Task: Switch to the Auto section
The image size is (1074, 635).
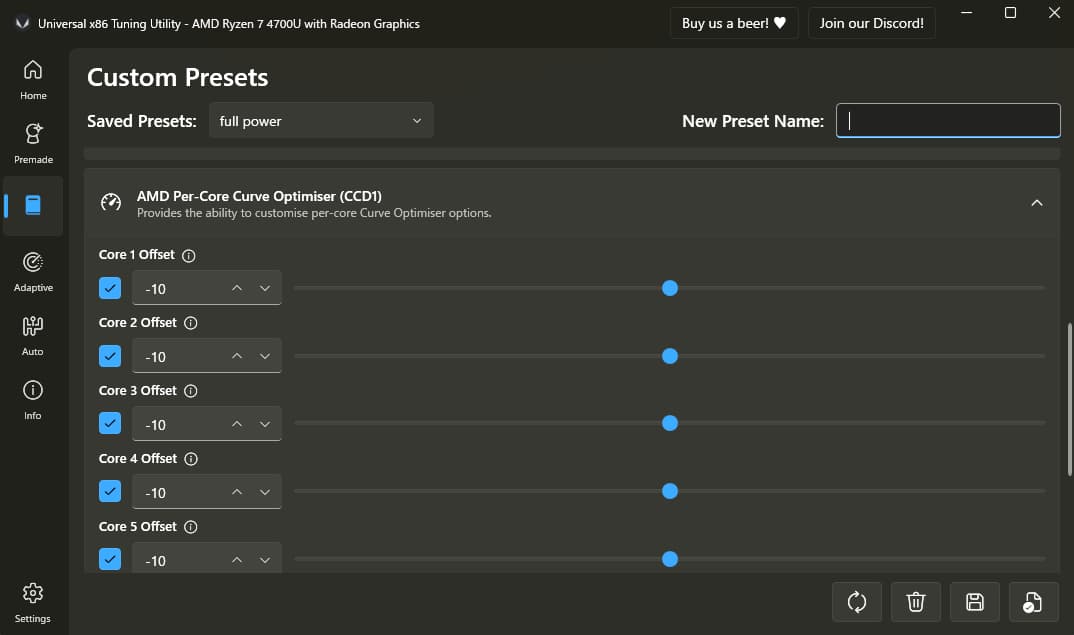Action: (x=33, y=336)
